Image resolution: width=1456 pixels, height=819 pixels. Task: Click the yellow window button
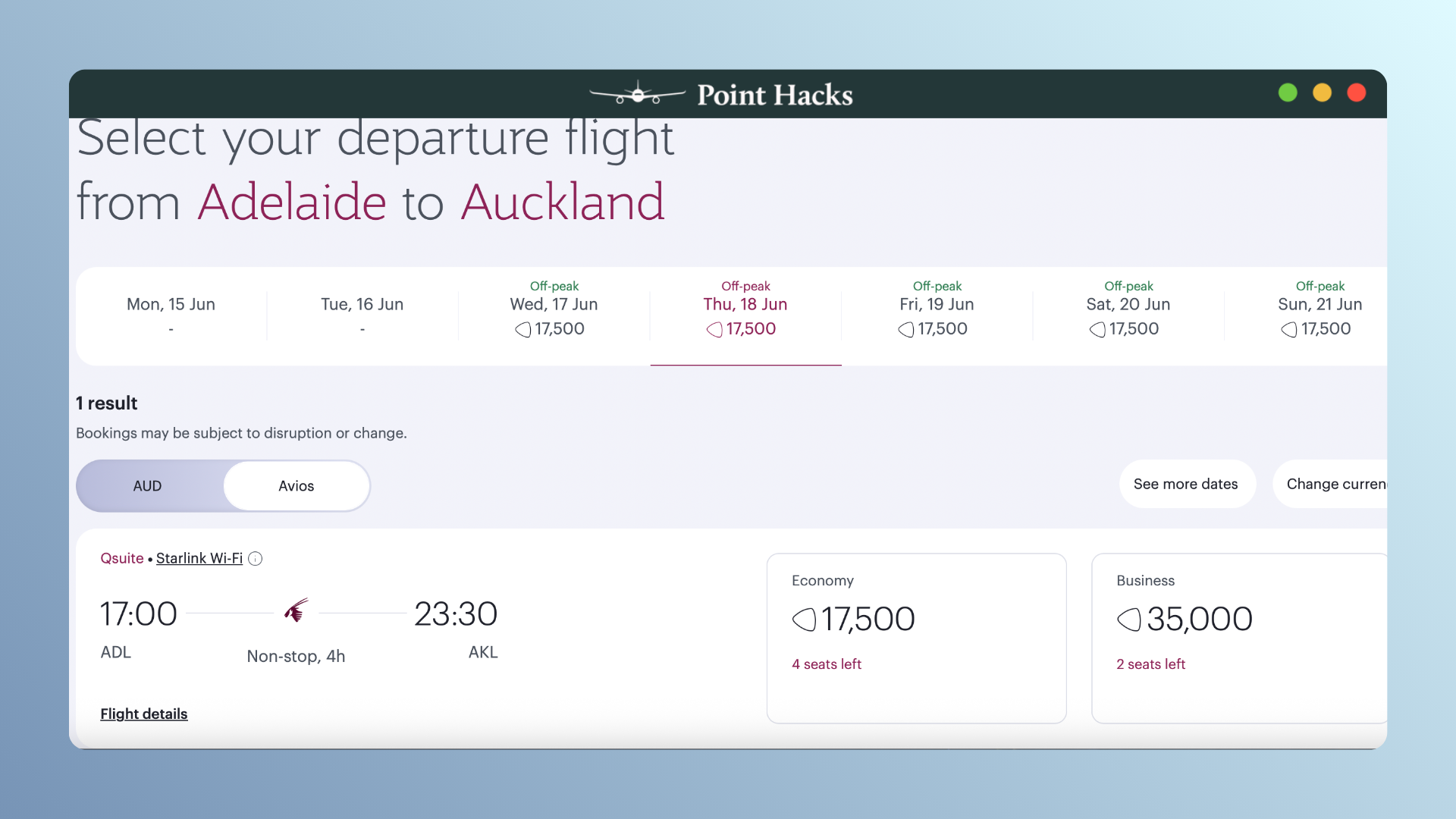[x=1322, y=93]
